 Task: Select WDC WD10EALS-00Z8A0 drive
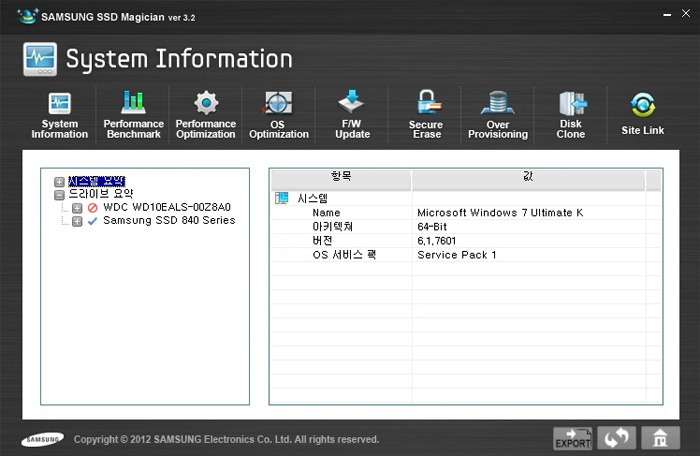point(167,207)
